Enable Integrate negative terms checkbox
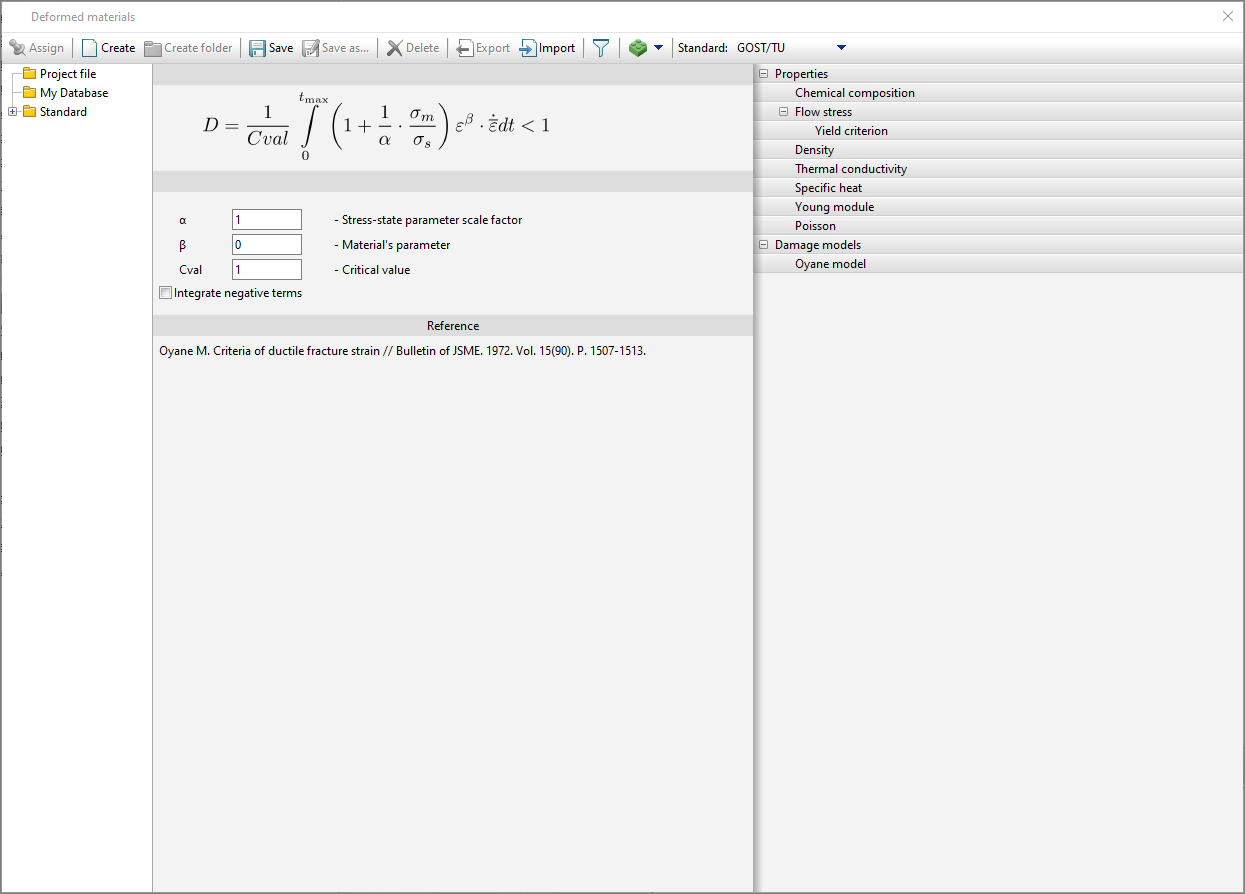Viewport: 1245px width, 894px height. click(166, 293)
